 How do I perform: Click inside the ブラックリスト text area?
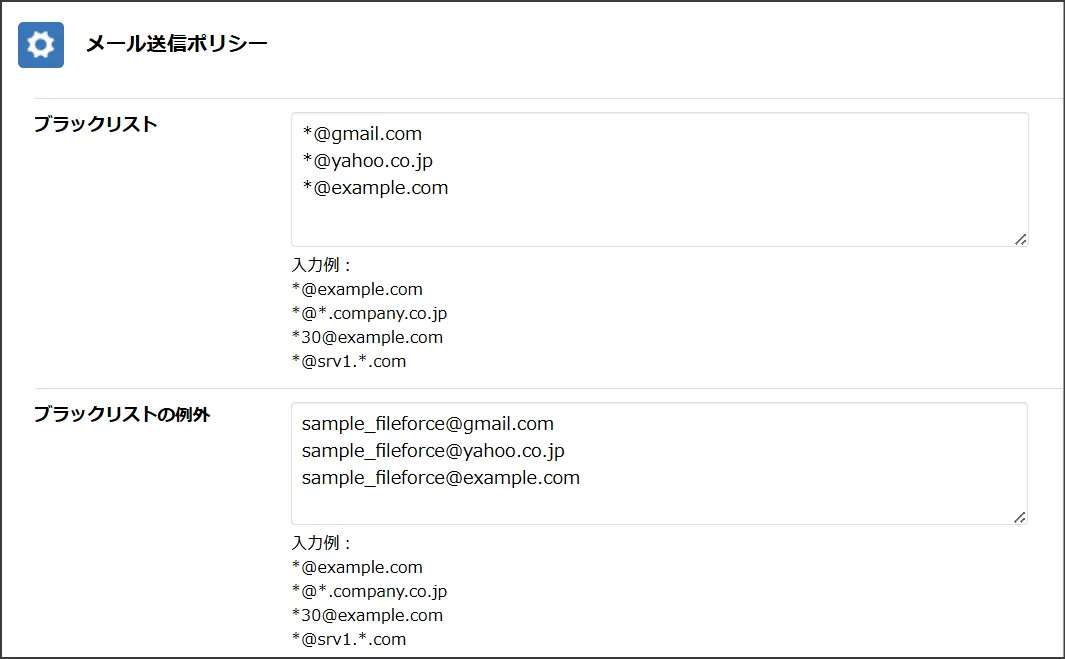pos(660,179)
